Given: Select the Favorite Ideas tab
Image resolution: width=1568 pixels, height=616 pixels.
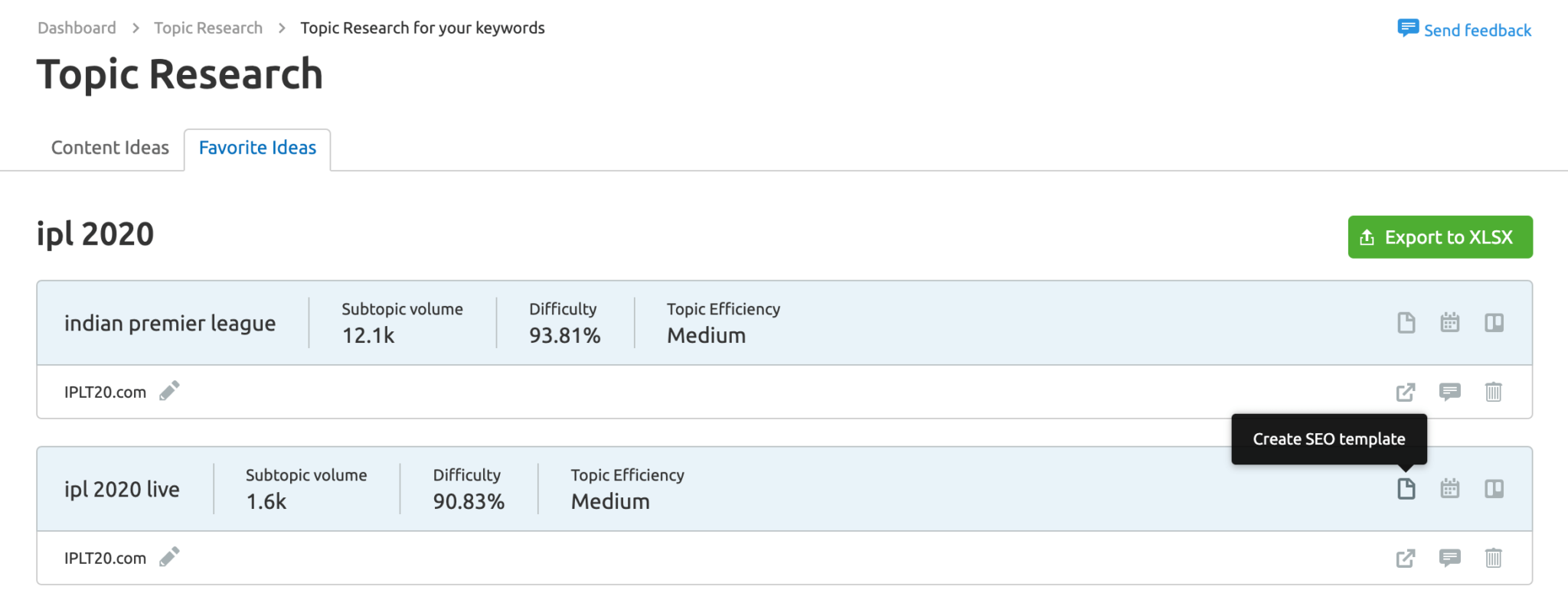Looking at the screenshot, I should click(x=257, y=148).
